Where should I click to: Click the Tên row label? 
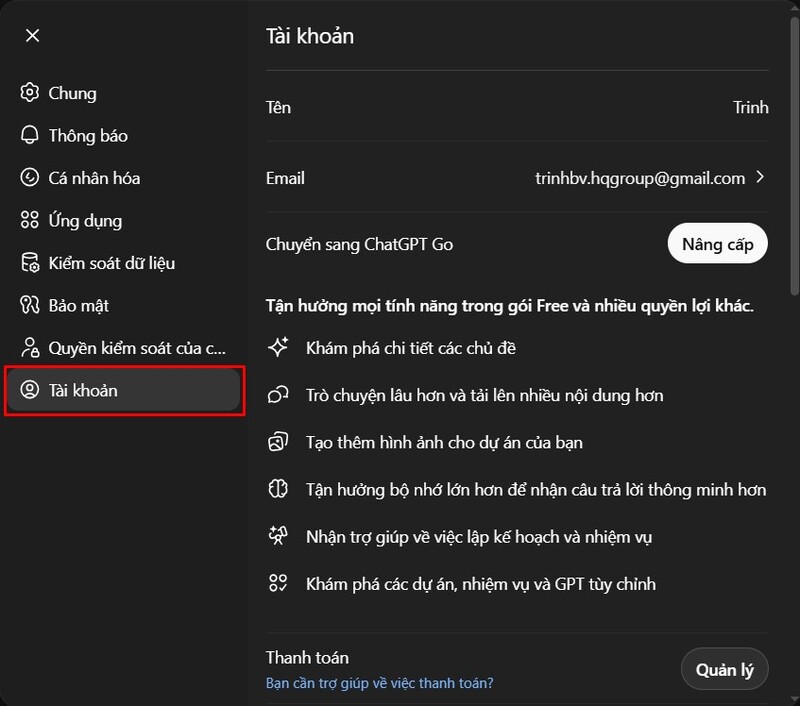pos(278,107)
